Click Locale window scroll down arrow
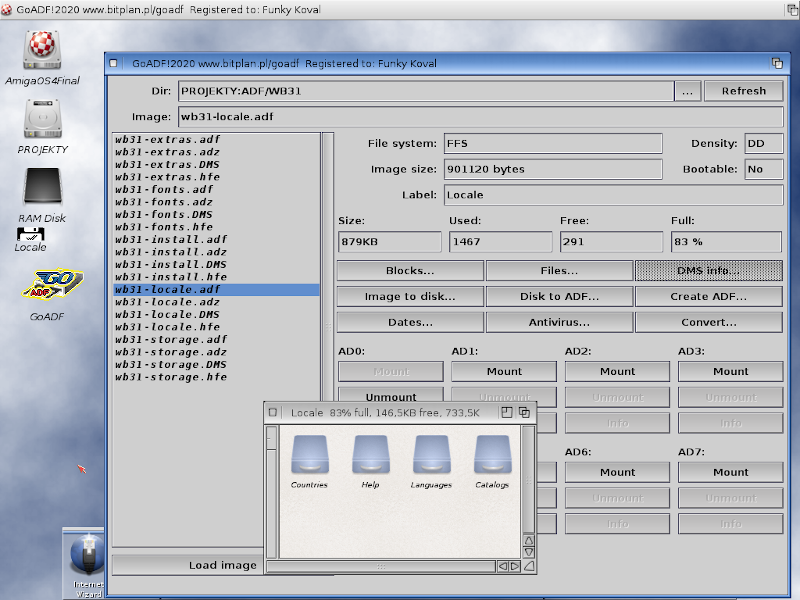The image size is (800, 600). click(529, 552)
